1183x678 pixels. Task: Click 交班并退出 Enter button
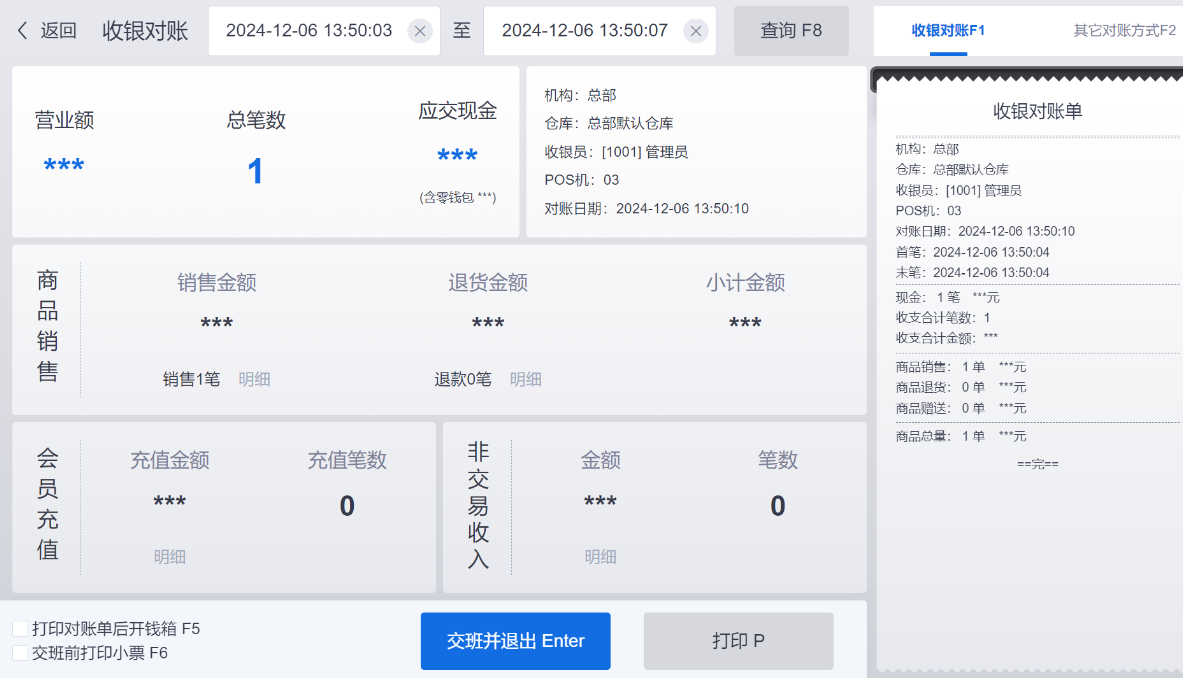(x=515, y=641)
